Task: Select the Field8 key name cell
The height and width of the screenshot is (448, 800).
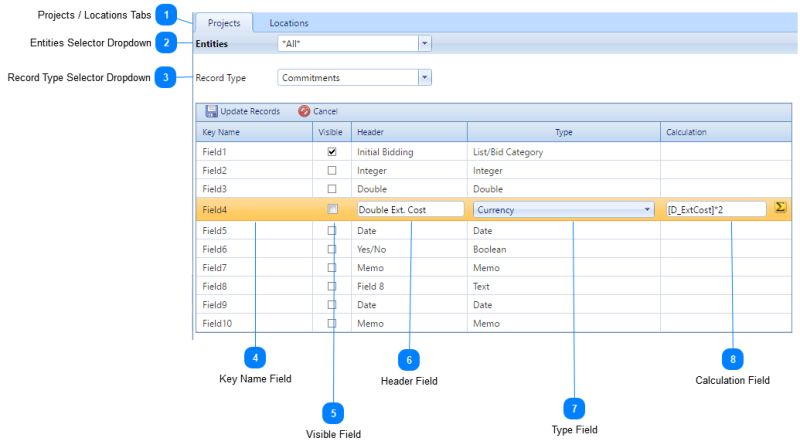Action: (x=254, y=286)
